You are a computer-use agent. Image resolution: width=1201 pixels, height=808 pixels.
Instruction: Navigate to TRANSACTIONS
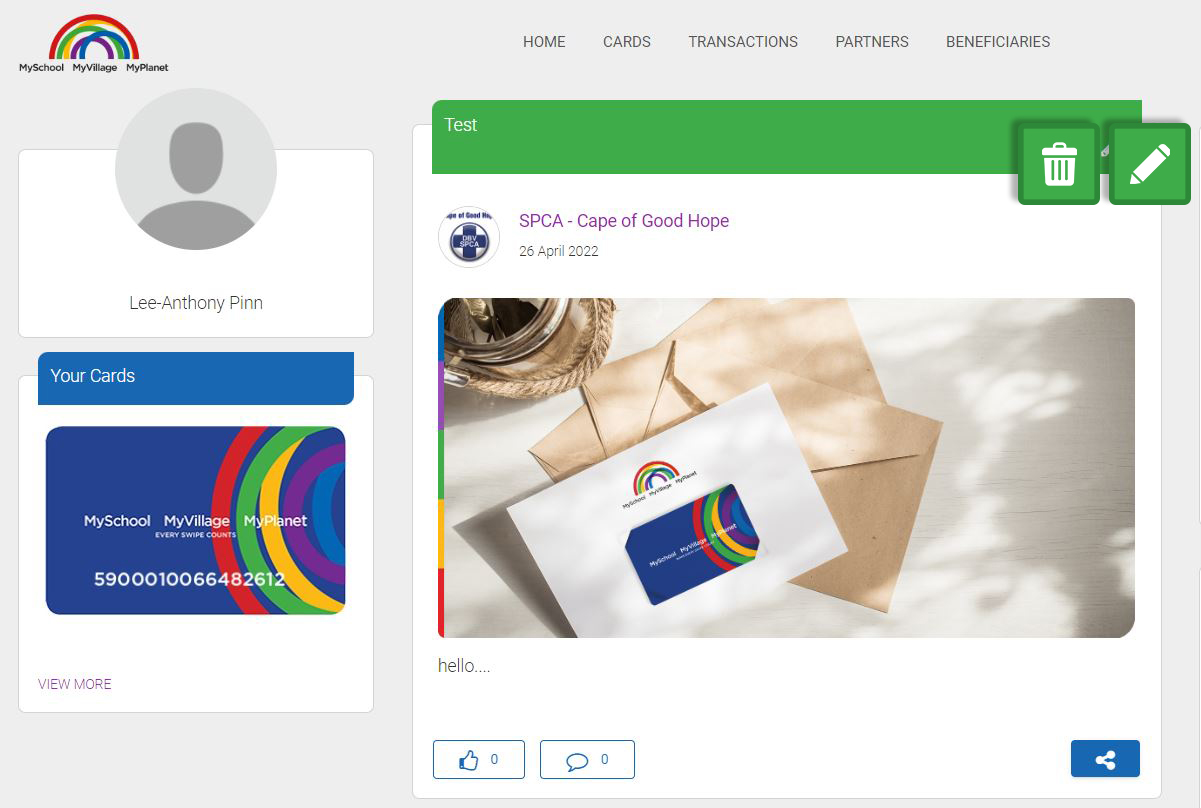[x=743, y=42]
